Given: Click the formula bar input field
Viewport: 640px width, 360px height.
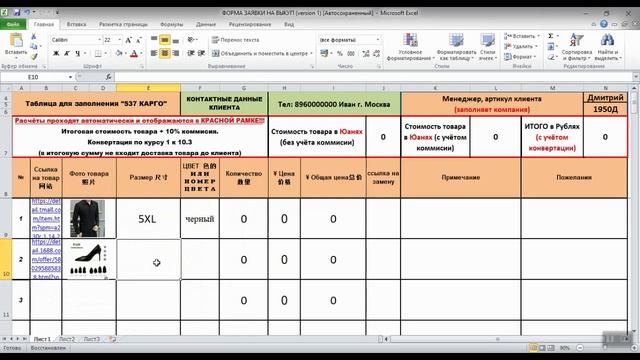Looking at the screenshot, I should pyautogui.click(x=373, y=77).
